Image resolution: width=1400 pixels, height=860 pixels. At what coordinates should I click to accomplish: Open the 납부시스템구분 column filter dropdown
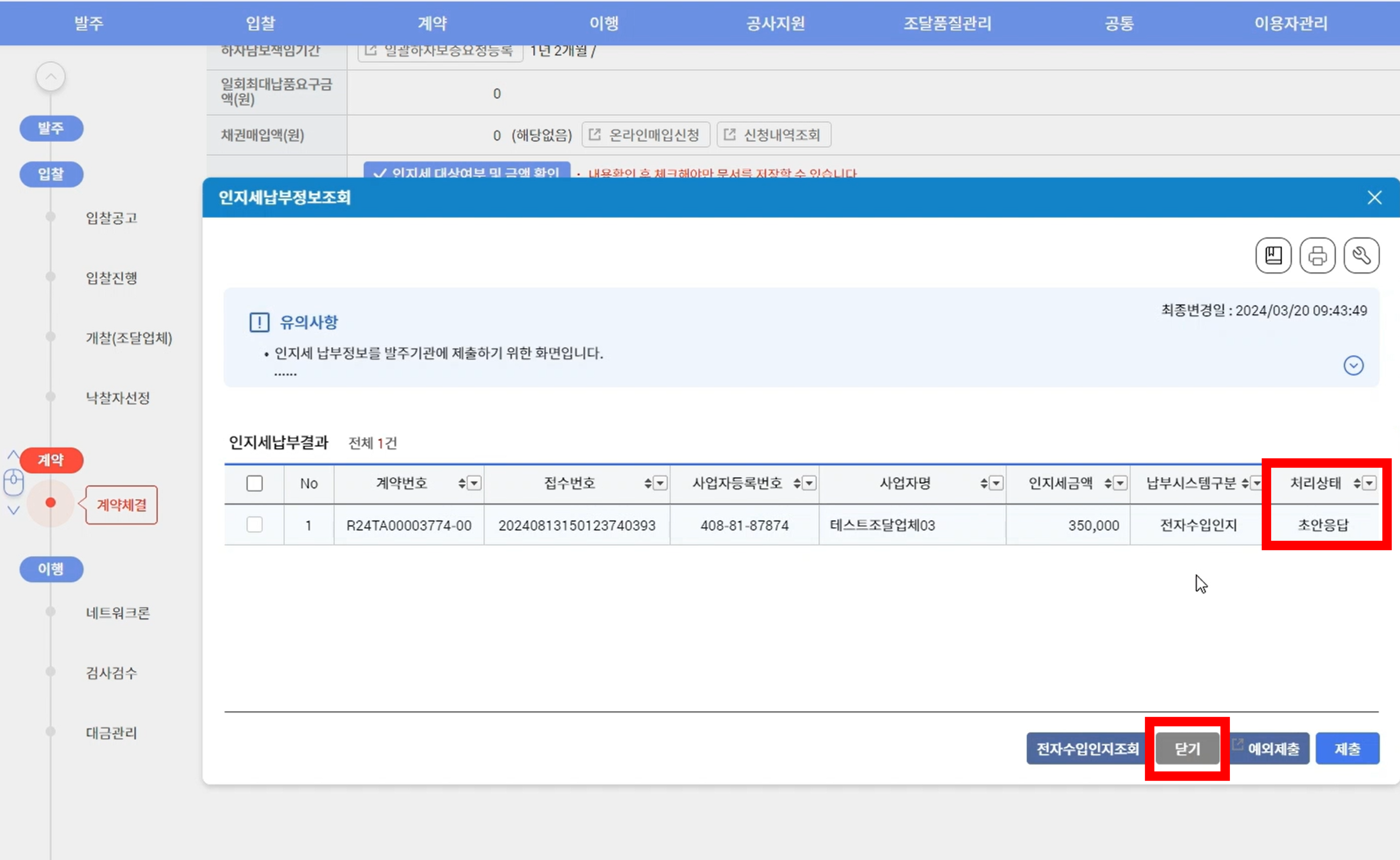(1257, 483)
